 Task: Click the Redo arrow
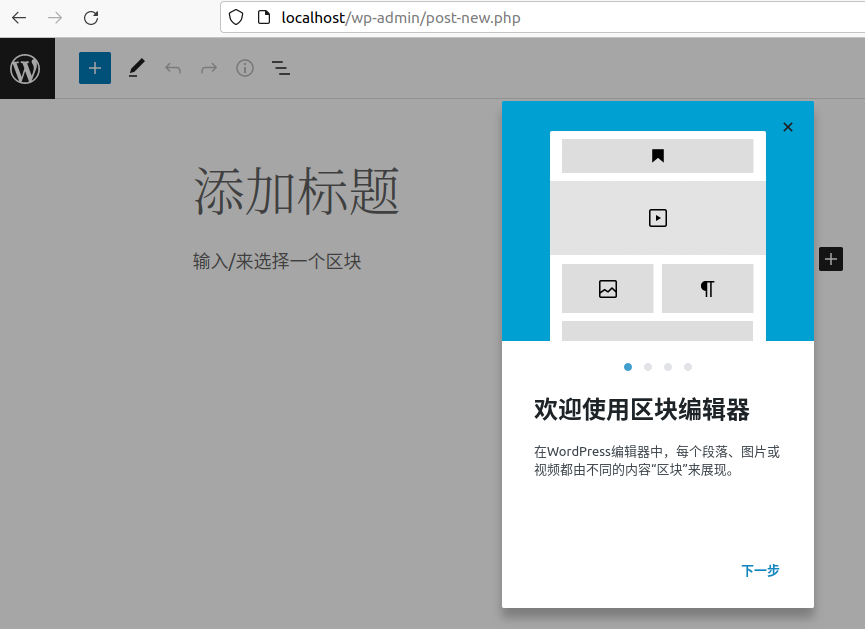[209, 68]
